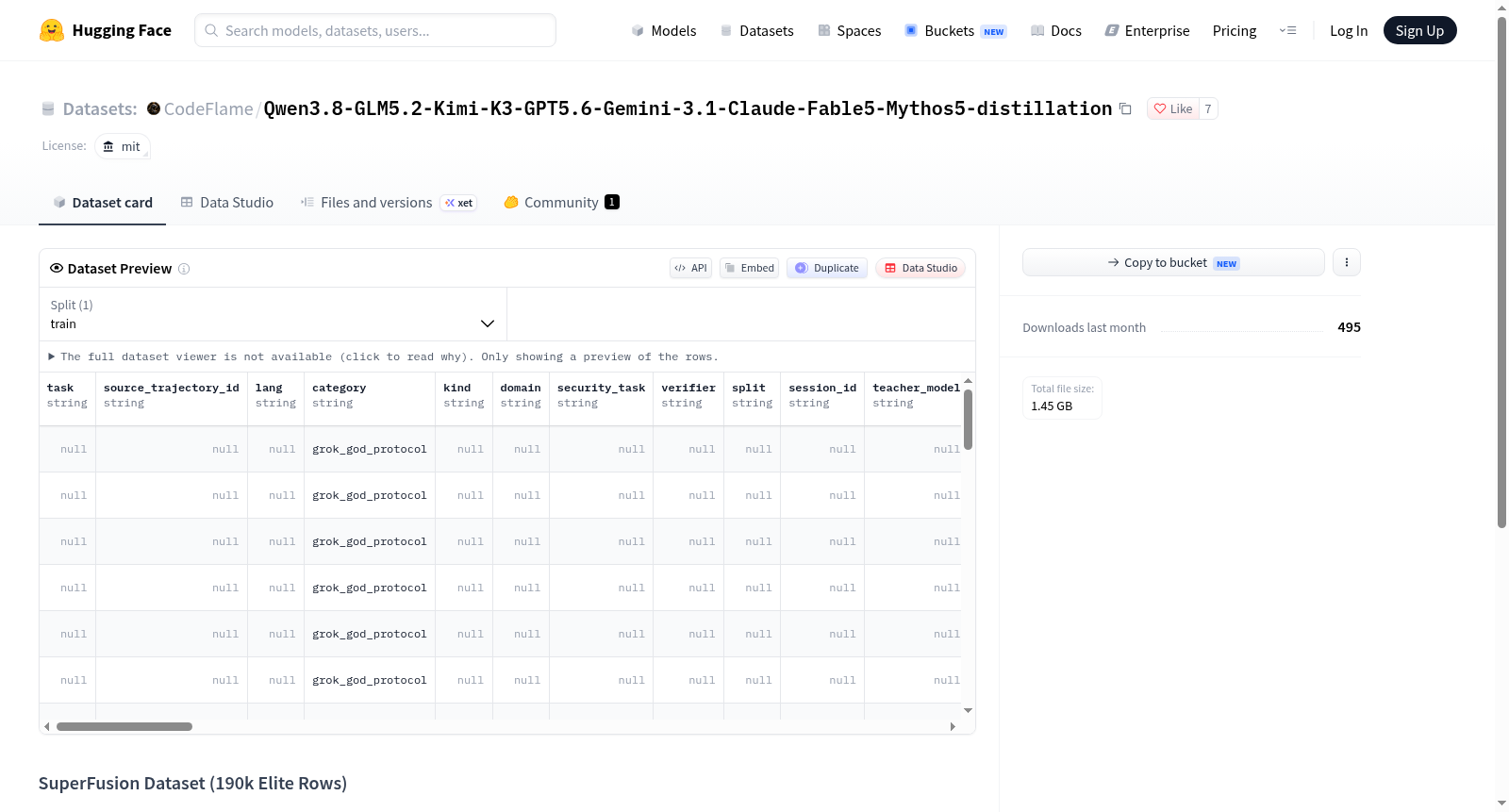The height and width of the screenshot is (812, 1509).
Task: Click the table scroll right arrow
Action: [953, 726]
